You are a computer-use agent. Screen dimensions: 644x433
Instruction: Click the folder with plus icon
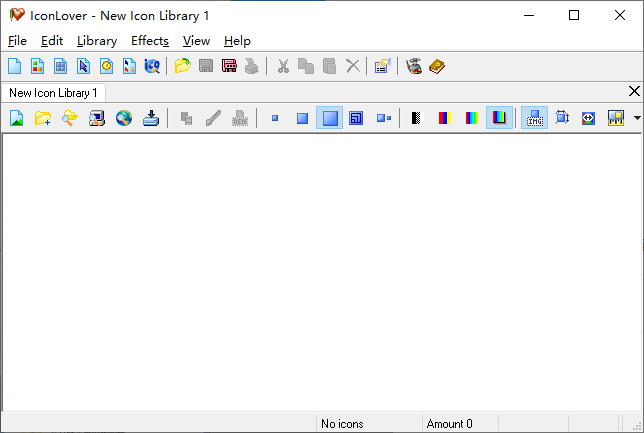pos(43,118)
